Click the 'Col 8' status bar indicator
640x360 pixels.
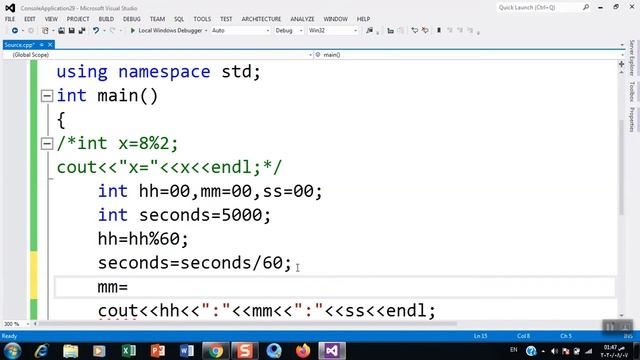point(523,336)
